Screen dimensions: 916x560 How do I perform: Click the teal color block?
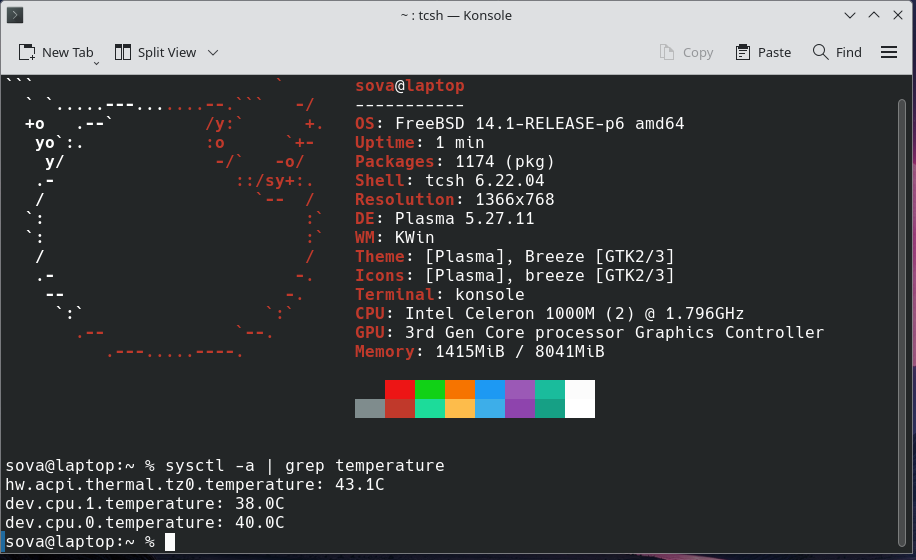550,389
